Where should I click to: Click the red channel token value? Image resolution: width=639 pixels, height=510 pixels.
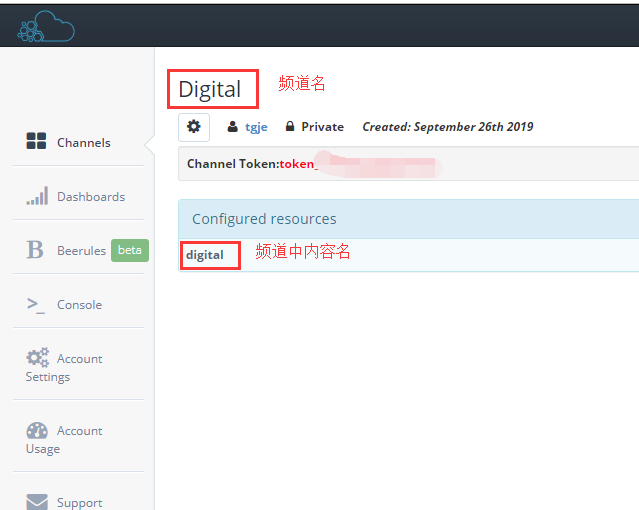click(x=298, y=163)
